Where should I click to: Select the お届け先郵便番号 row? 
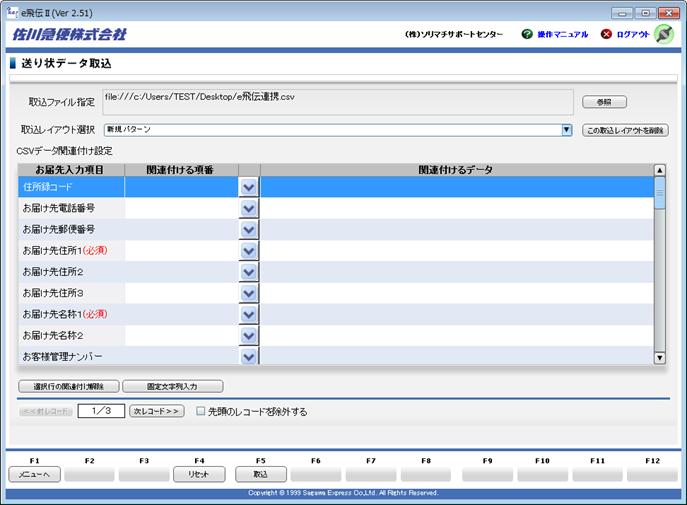(336, 229)
